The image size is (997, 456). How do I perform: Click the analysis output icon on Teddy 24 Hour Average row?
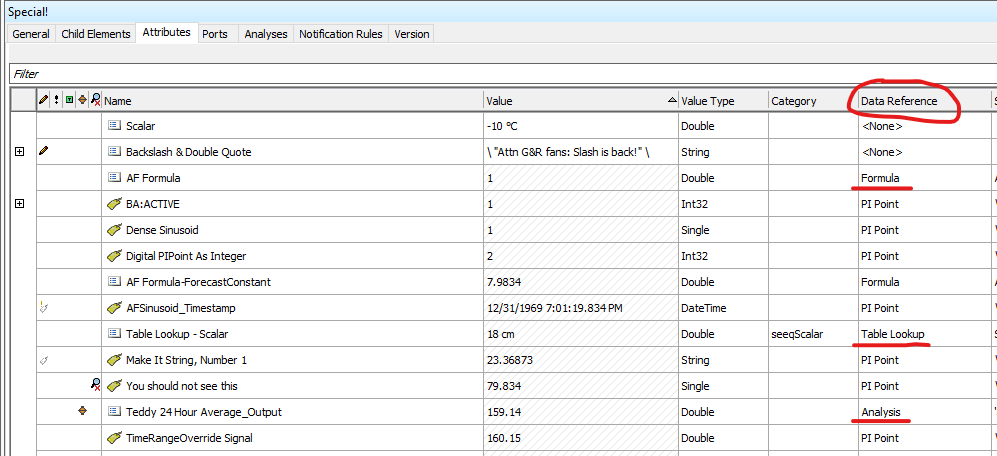point(82,412)
